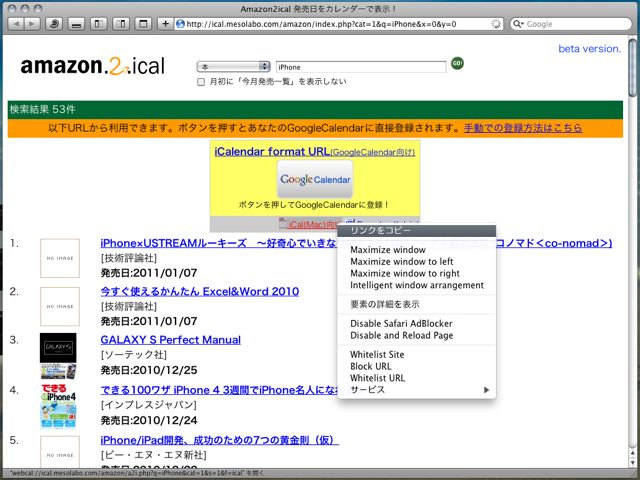Click the [インプレスジャパン] publisher text

click(149, 405)
